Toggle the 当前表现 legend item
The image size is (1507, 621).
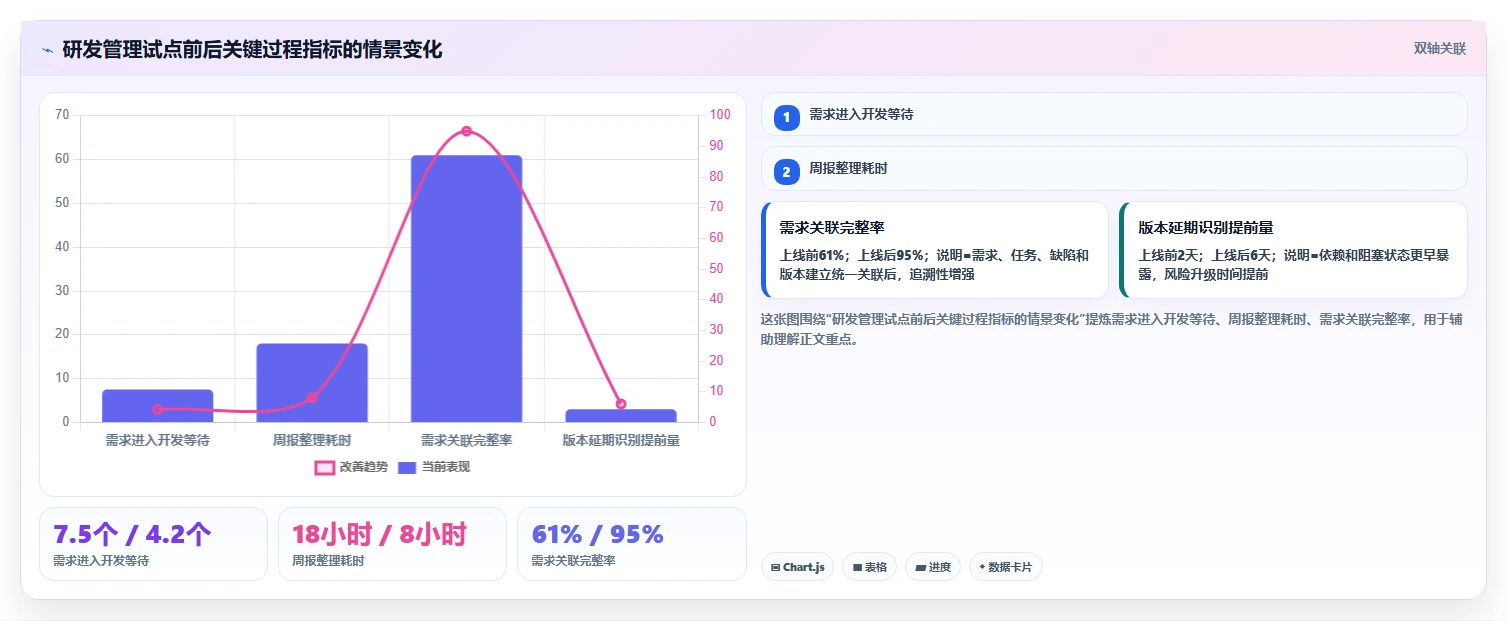click(x=433, y=467)
